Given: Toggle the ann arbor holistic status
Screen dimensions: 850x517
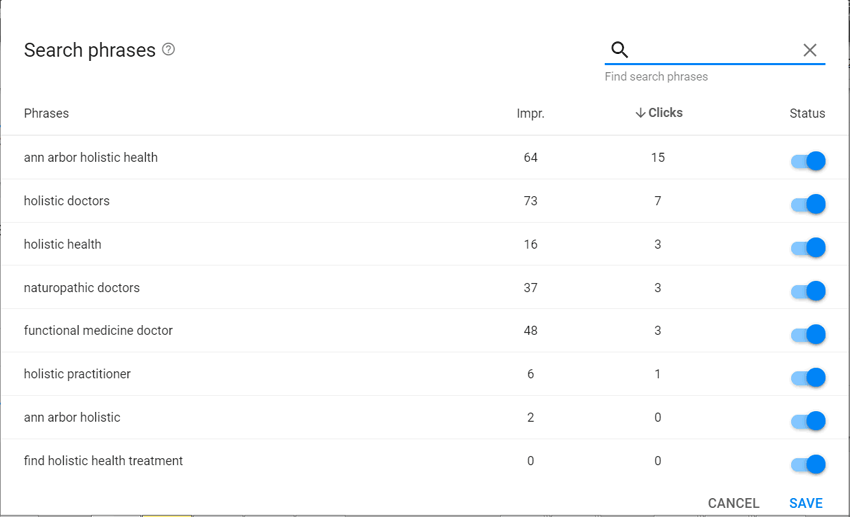Looking at the screenshot, I should 808,421.
